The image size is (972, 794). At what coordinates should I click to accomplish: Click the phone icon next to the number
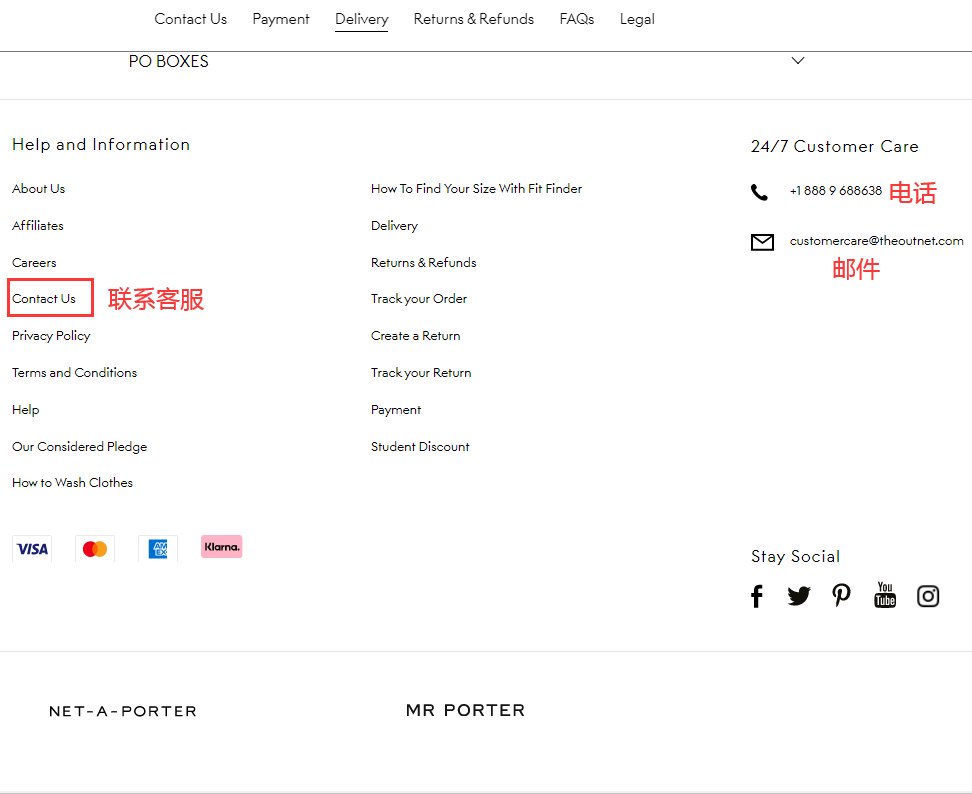click(x=760, y=191)
